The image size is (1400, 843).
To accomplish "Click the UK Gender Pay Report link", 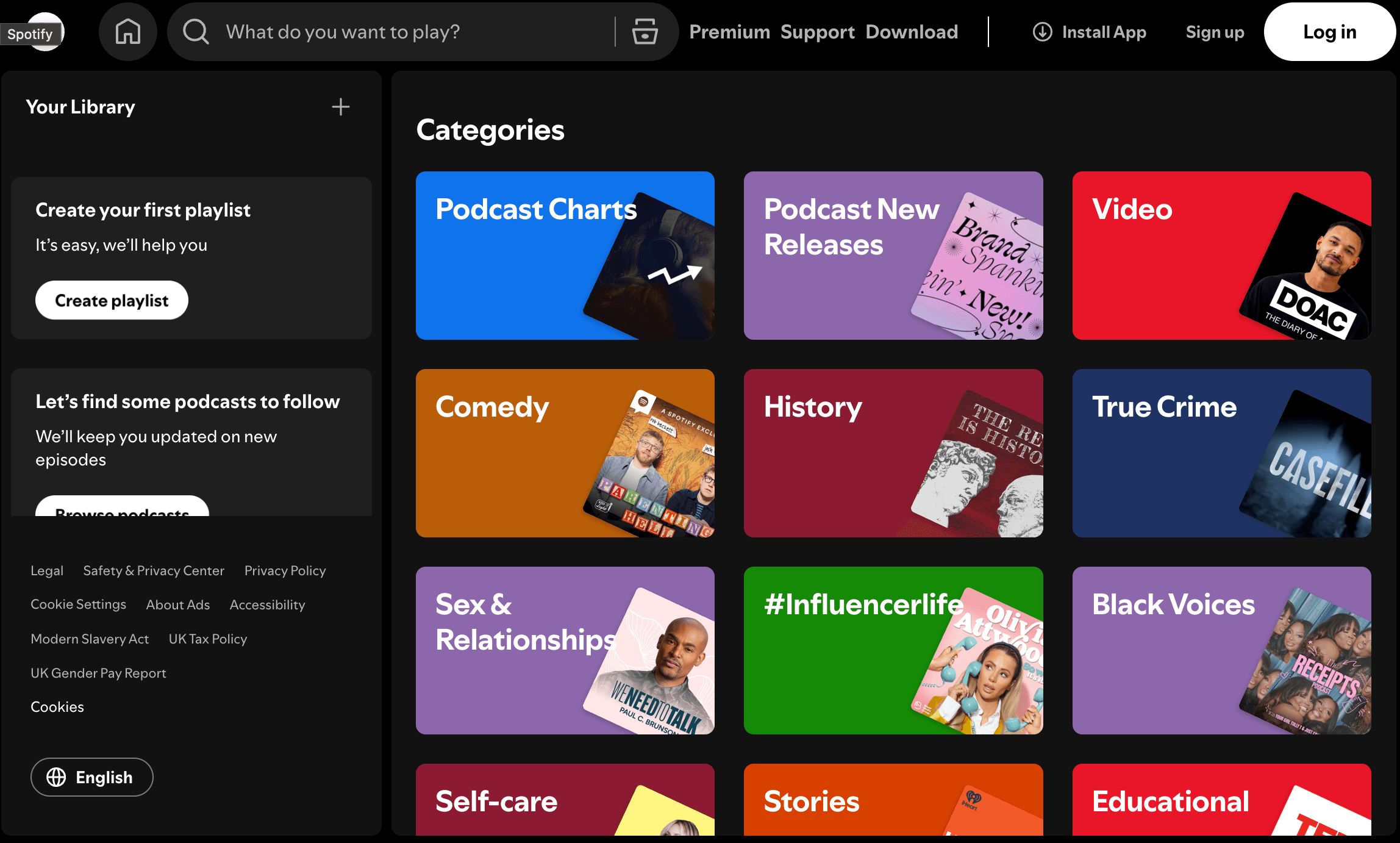I will point(98,673).
